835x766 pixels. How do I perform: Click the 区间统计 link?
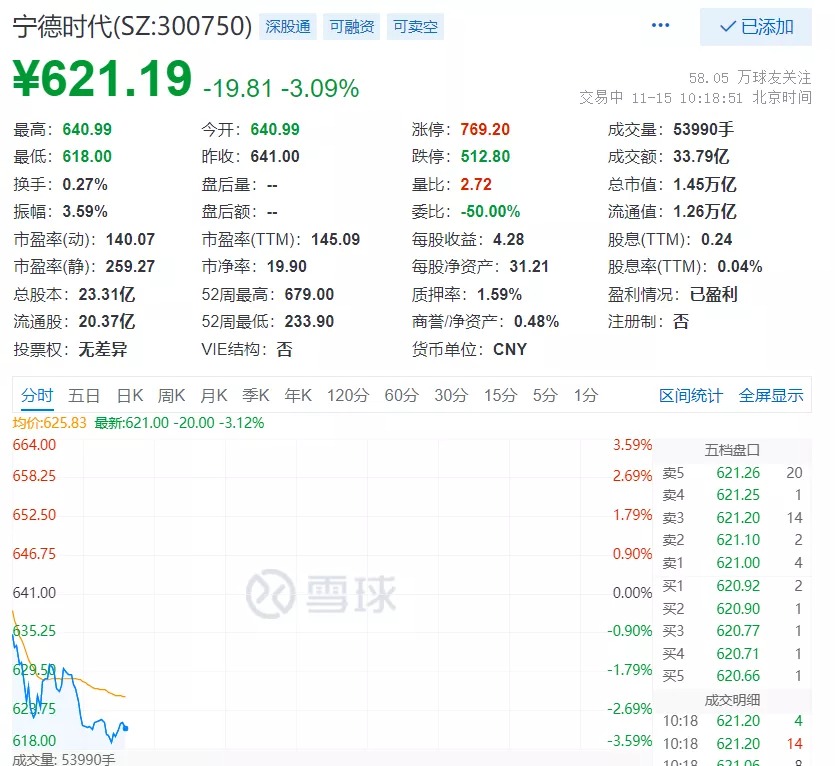(691, 396)
